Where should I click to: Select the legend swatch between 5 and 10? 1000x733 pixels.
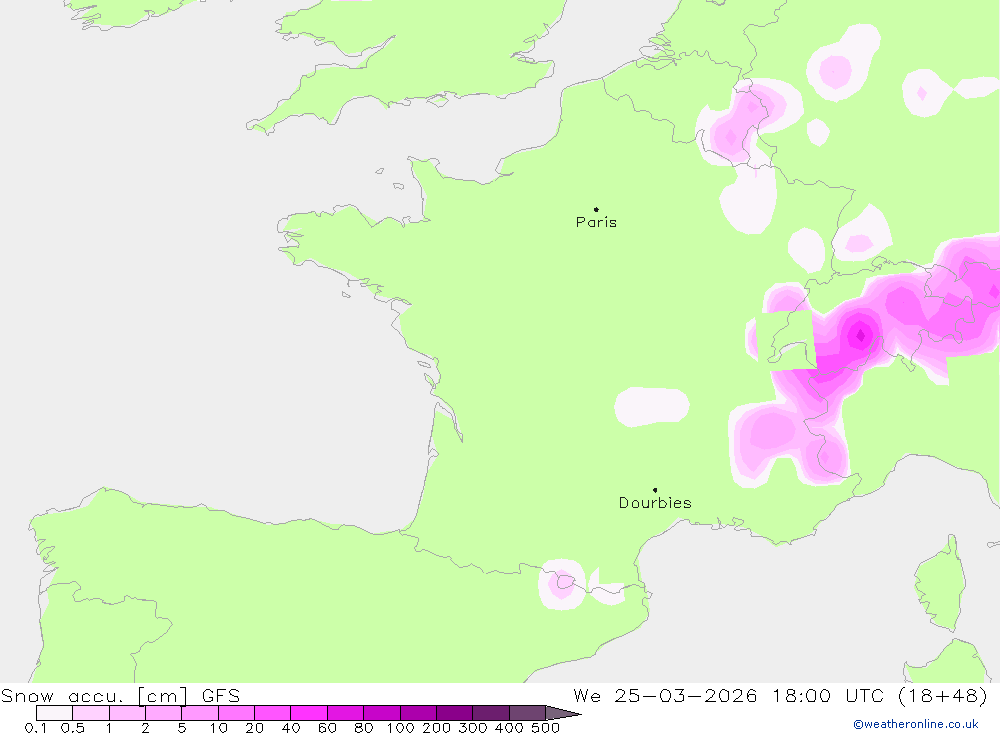click(x=200, y=713)
